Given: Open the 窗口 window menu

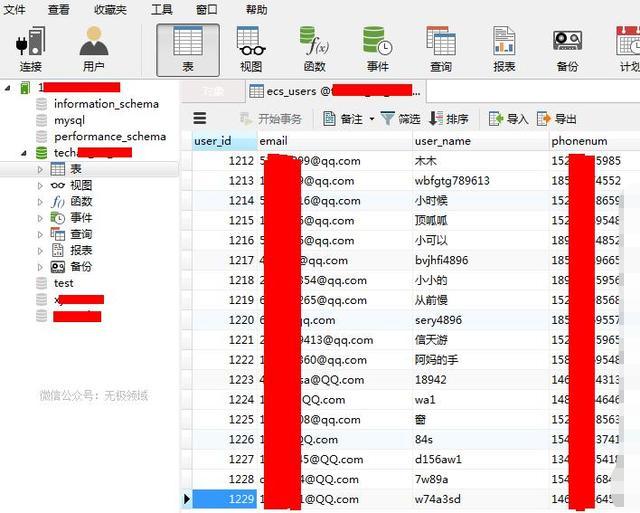Looking at the screenshot, I should click(207, 9).
